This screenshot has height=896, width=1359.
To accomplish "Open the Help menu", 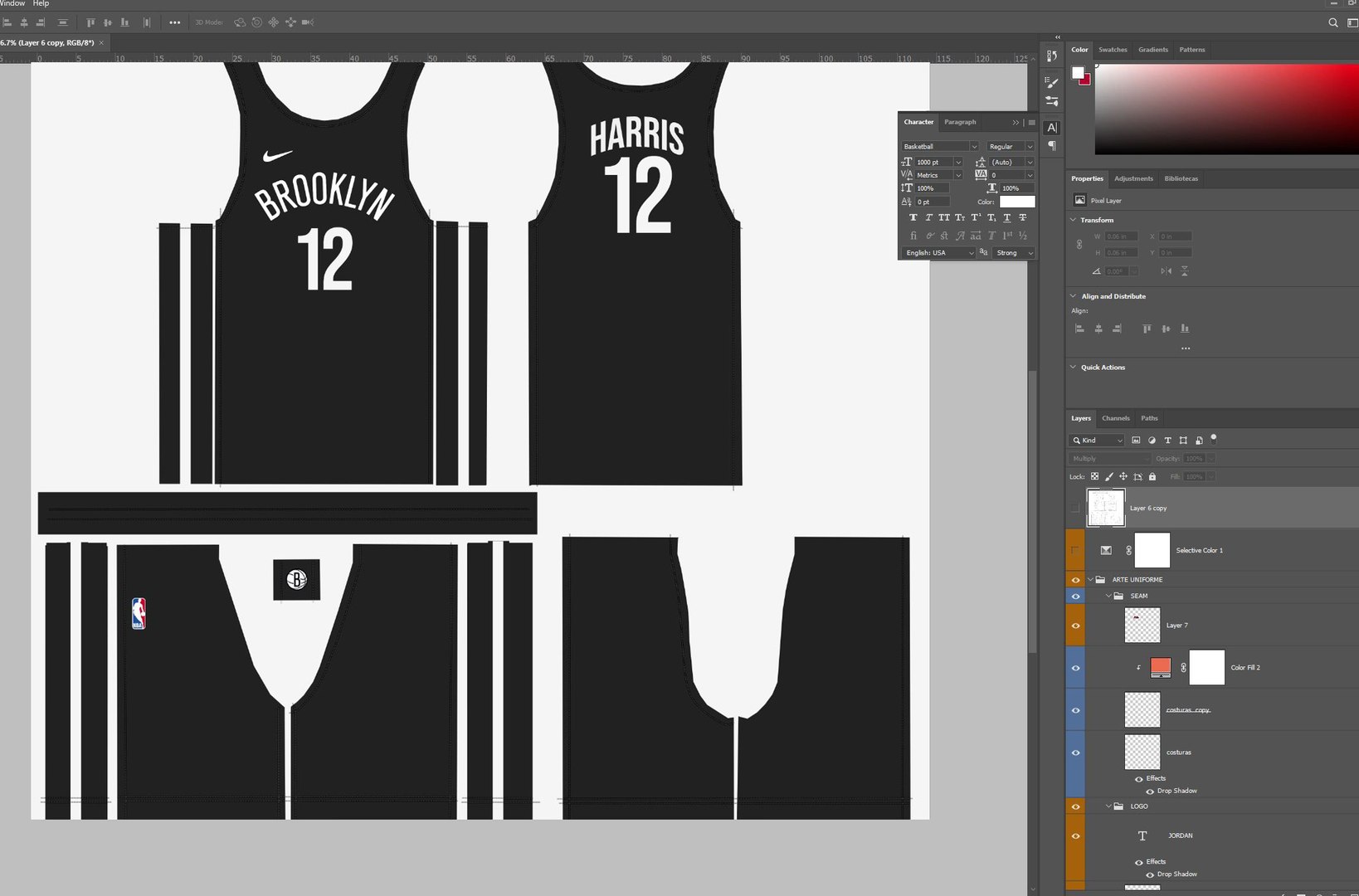I will point(41,4).
